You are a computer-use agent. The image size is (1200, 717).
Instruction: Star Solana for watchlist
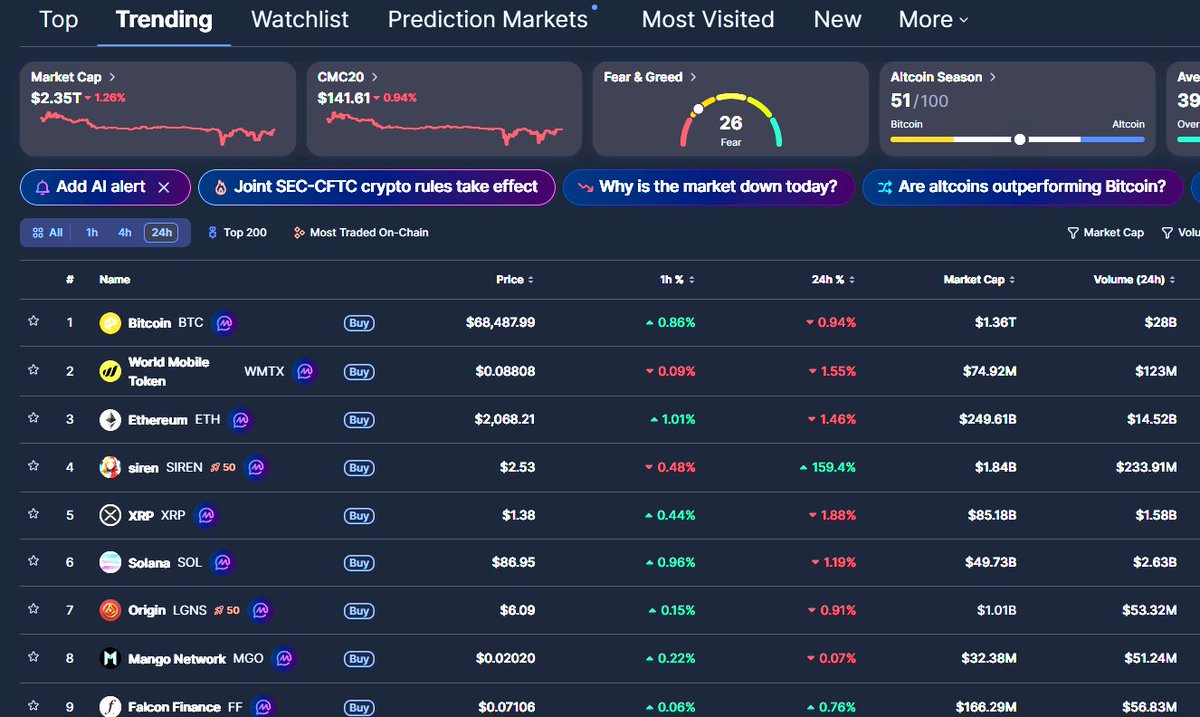(33, 562)
